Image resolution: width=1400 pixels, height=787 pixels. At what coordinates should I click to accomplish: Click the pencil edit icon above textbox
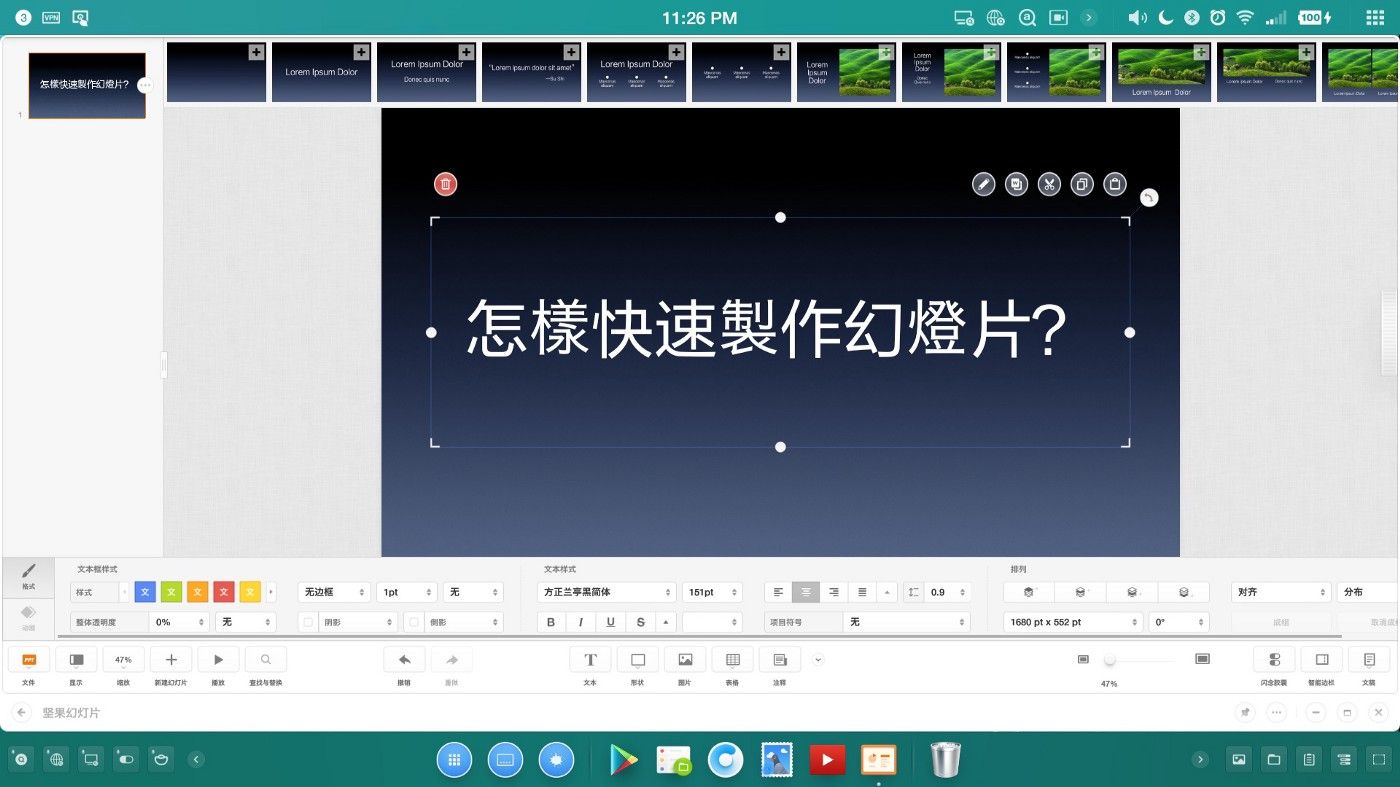984,184
